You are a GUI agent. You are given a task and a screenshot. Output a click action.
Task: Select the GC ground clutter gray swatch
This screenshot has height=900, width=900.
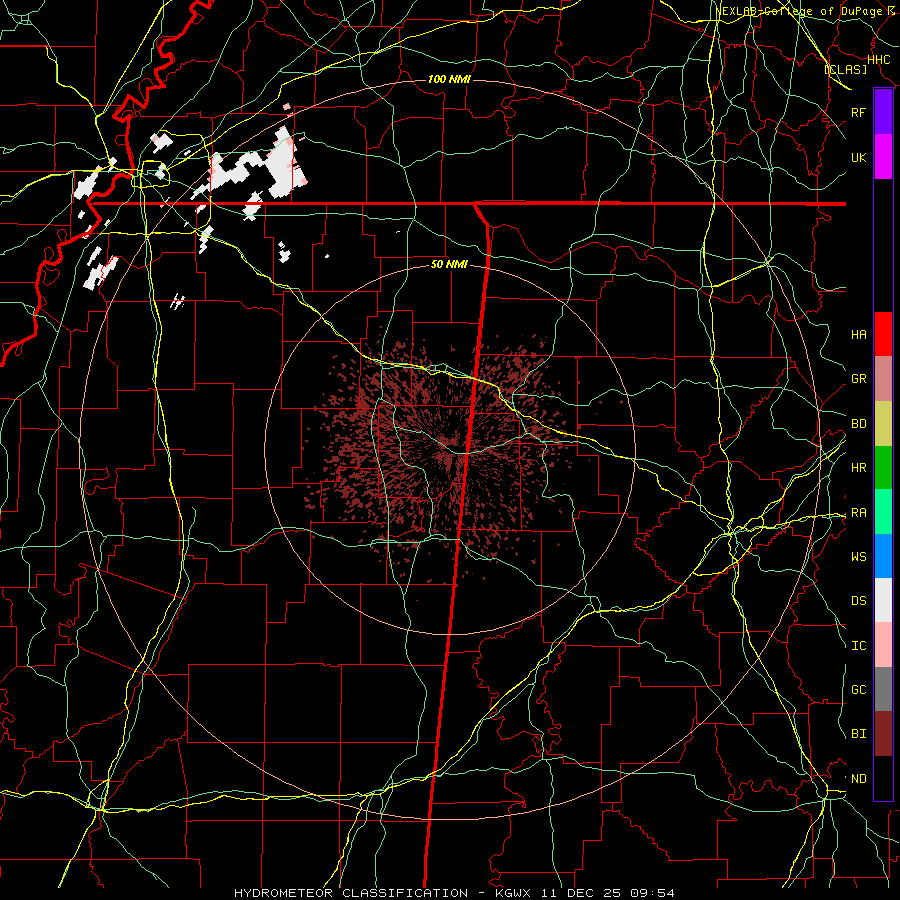883,689
